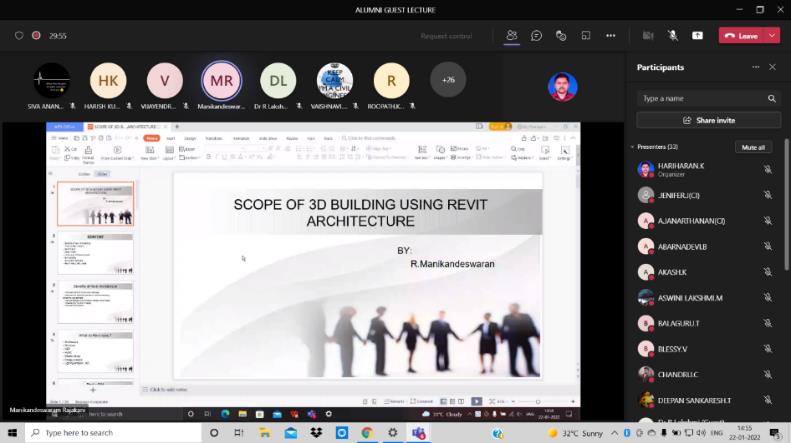791x443 pixels.
Task: Close the Participants panel
Action: click(x=772, y=67)
